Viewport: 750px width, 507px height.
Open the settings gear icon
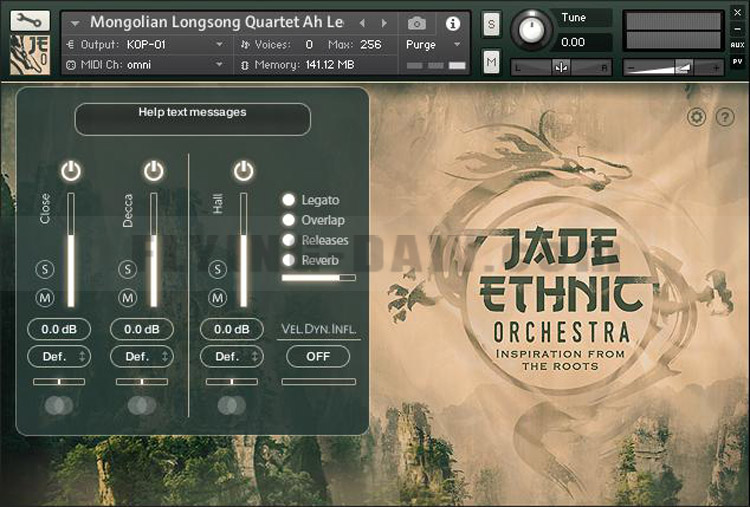(696, 117)
